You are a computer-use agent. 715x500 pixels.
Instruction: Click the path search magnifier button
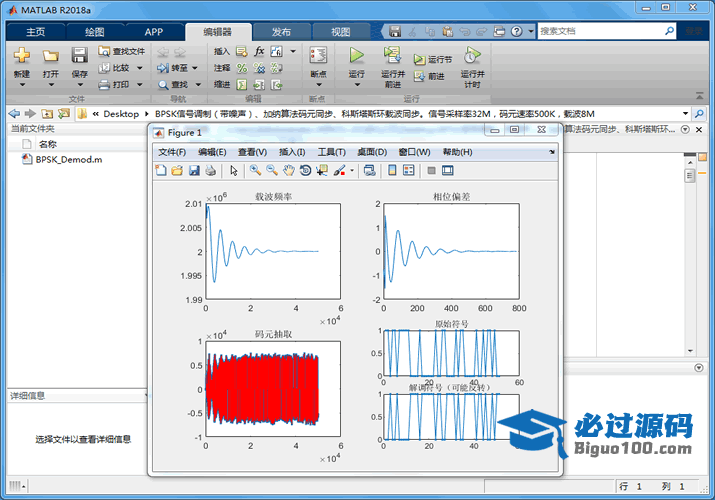(x=699, y=113)
